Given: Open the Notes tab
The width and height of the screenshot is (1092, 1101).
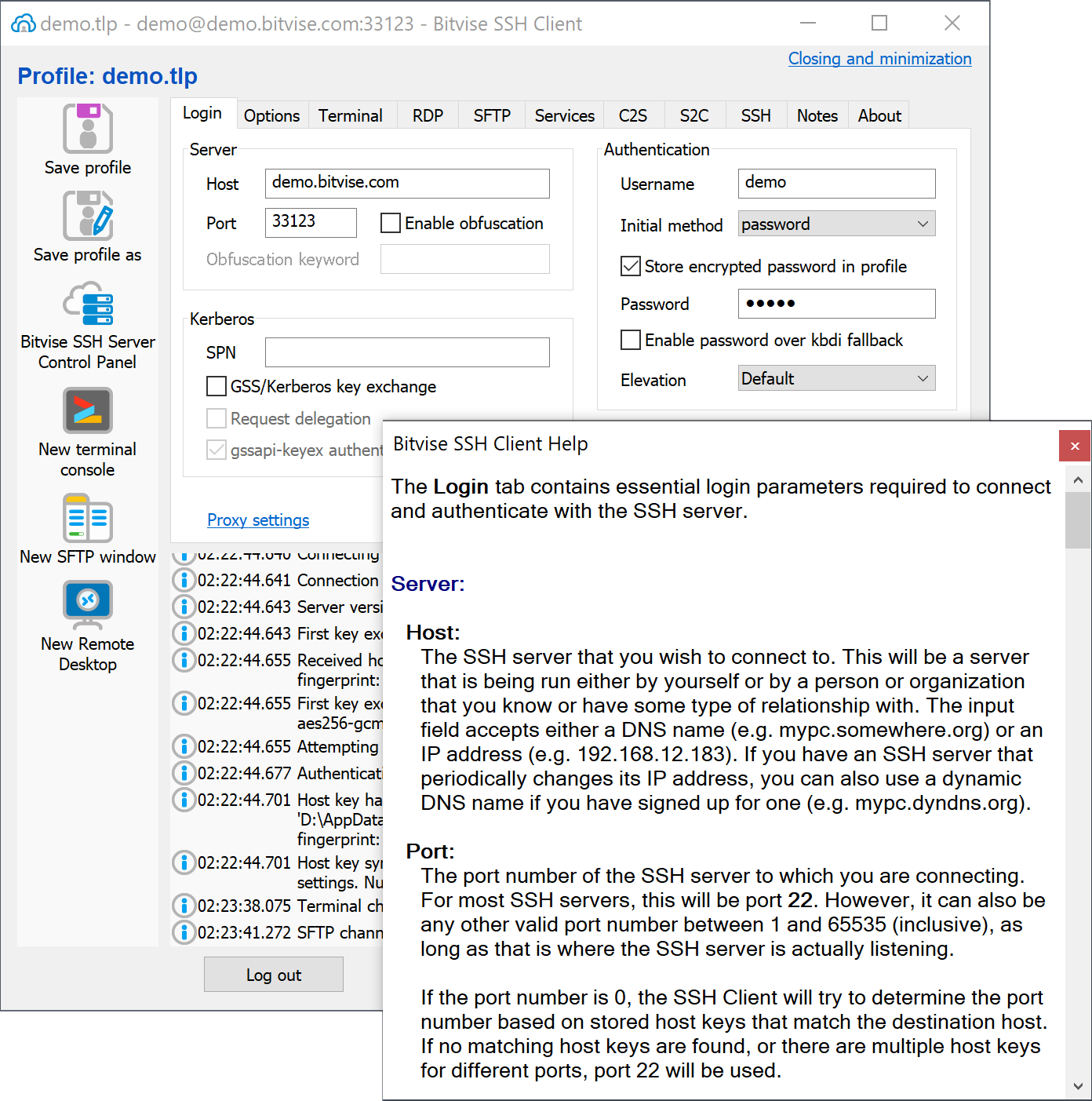Looking at the screenshot, I should coord(817,115).
